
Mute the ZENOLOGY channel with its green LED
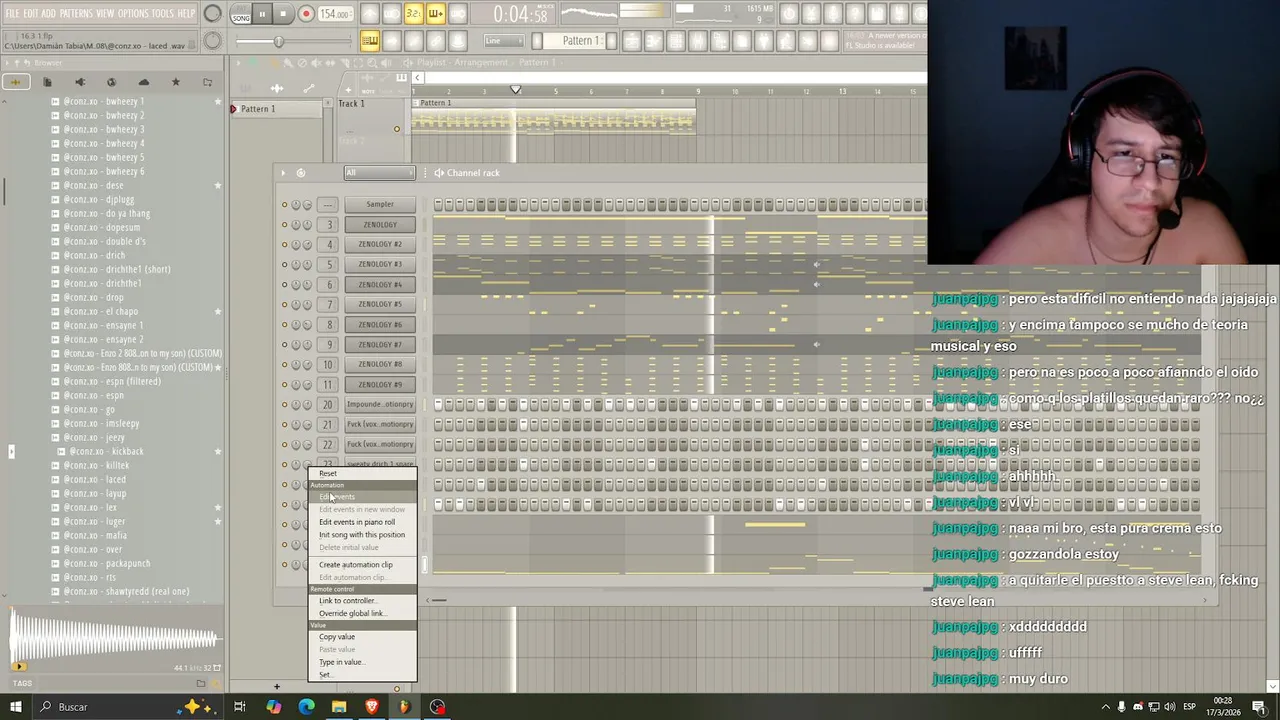tap(284, 224)
